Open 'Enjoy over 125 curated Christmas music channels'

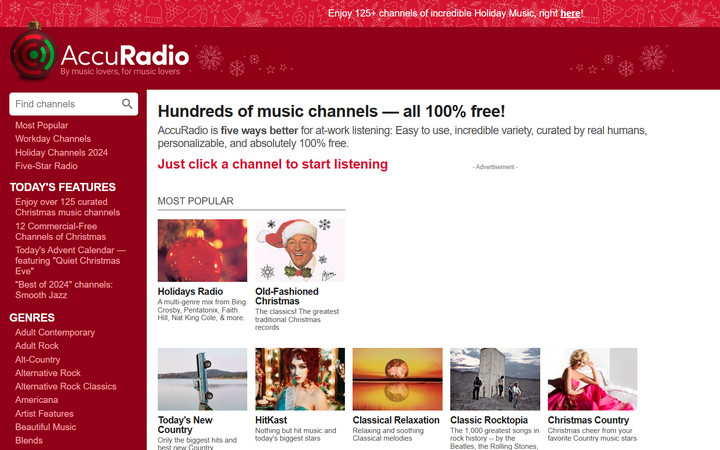[x=68, y=207]
